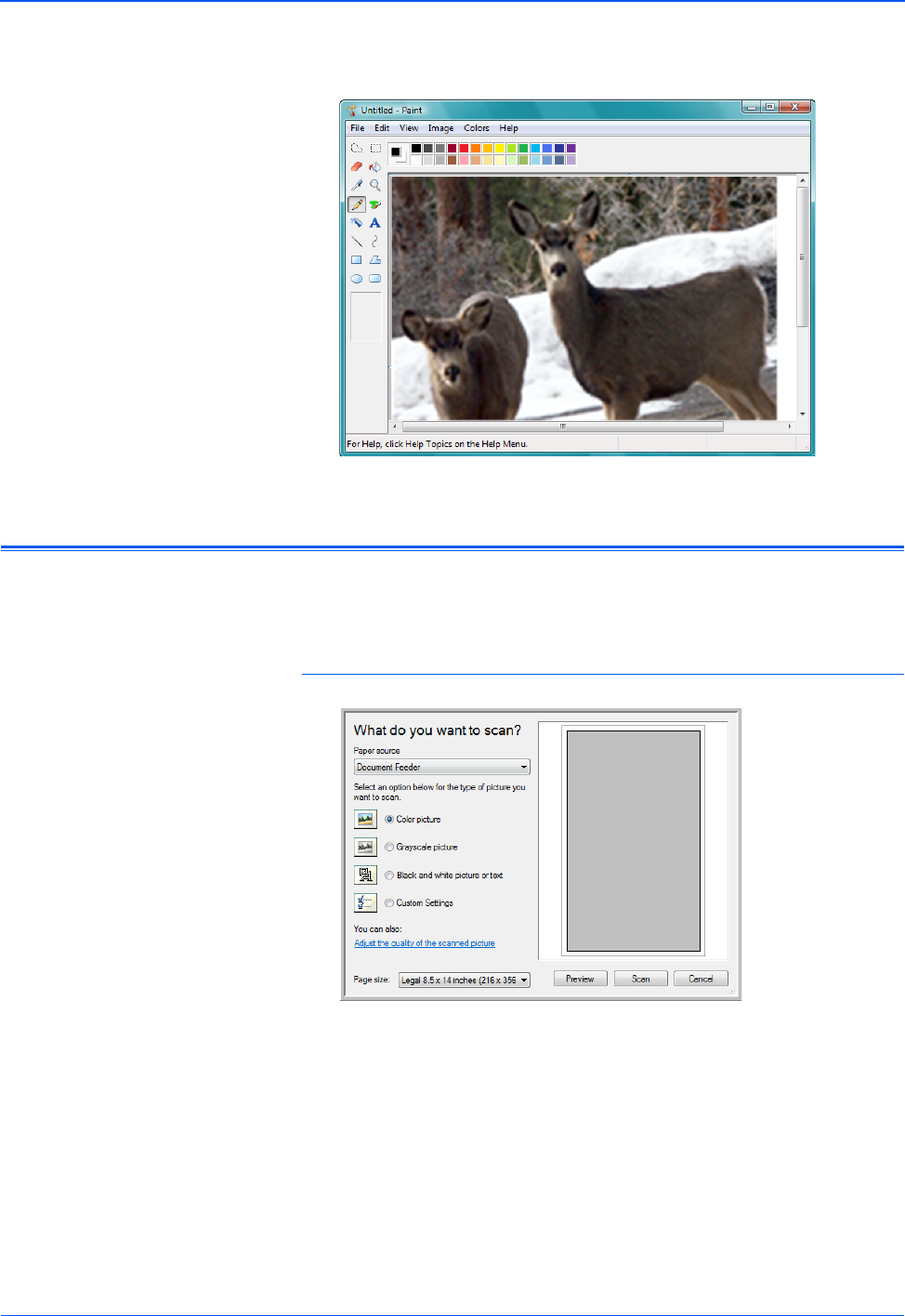
Task: Open the Page size Legal dropdown
Action: pos(465,980)
